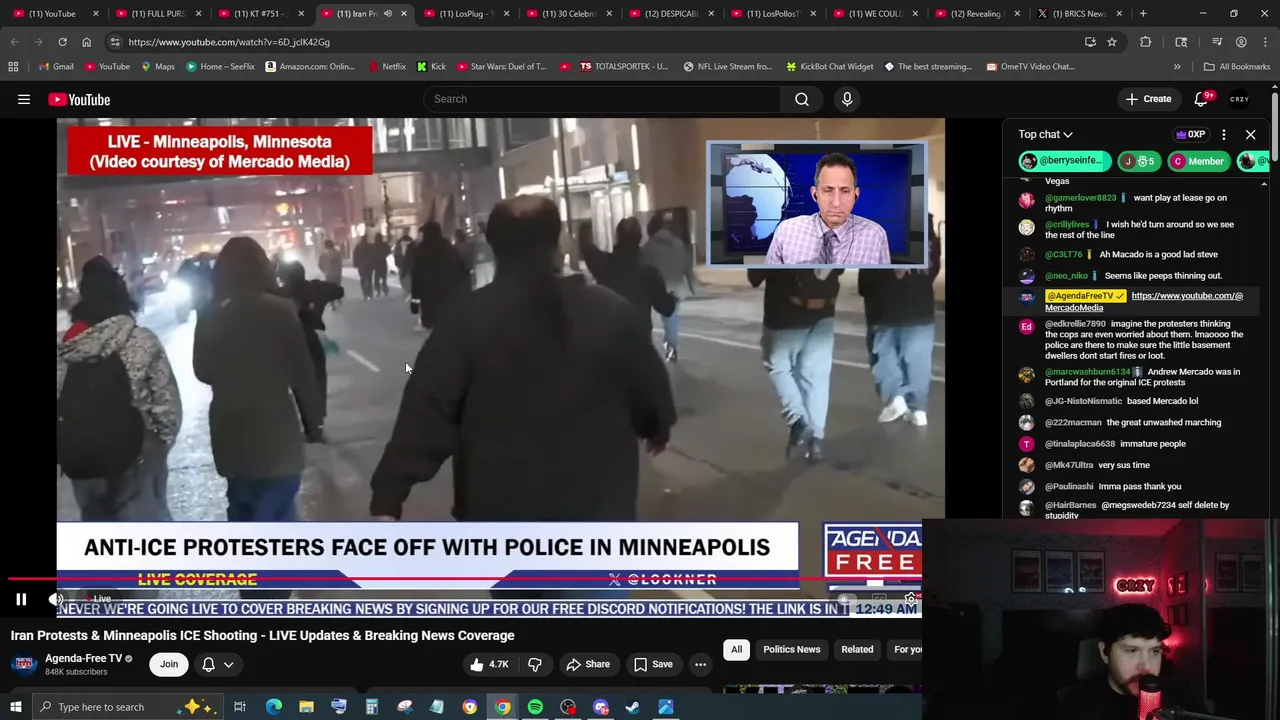Launch Microsoft Edge from the taskbar
Image resolution: width=1280 pixels, height=720 pixels.
click(x=273, y=707)
